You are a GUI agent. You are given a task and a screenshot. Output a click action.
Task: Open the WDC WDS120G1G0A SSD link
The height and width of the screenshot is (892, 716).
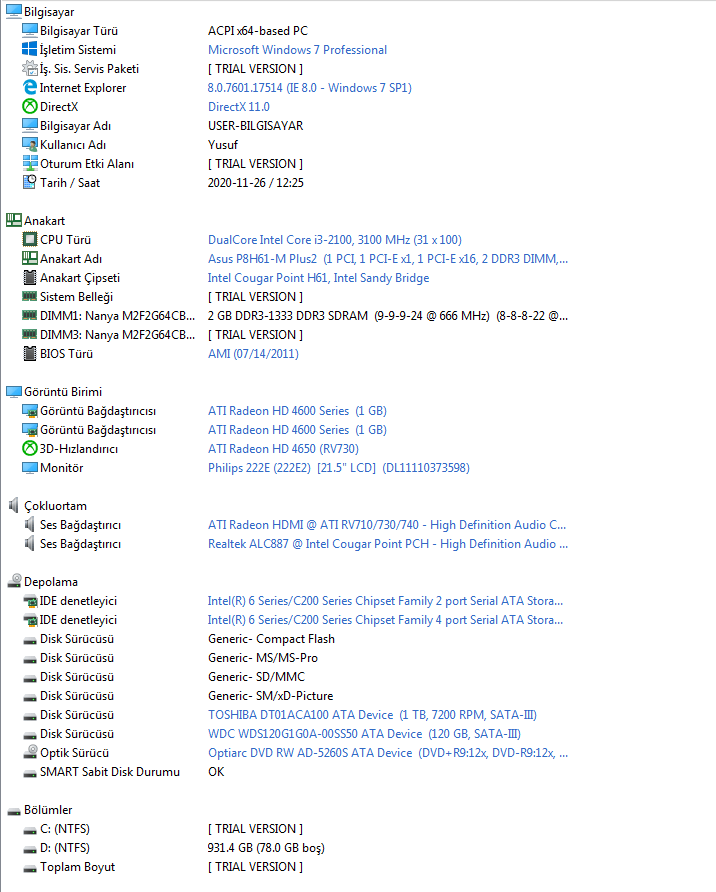click(x=364, y=733)
